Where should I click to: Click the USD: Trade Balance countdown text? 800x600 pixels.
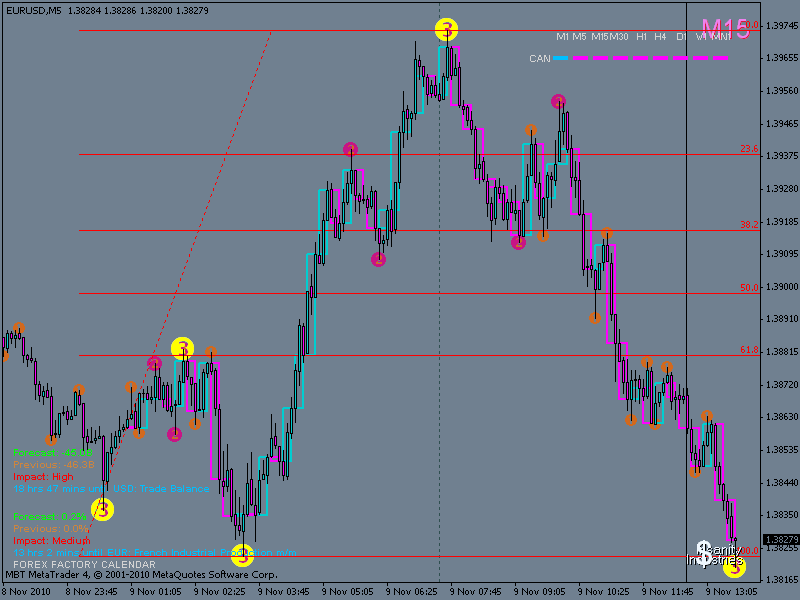click(x=111, y=489)
